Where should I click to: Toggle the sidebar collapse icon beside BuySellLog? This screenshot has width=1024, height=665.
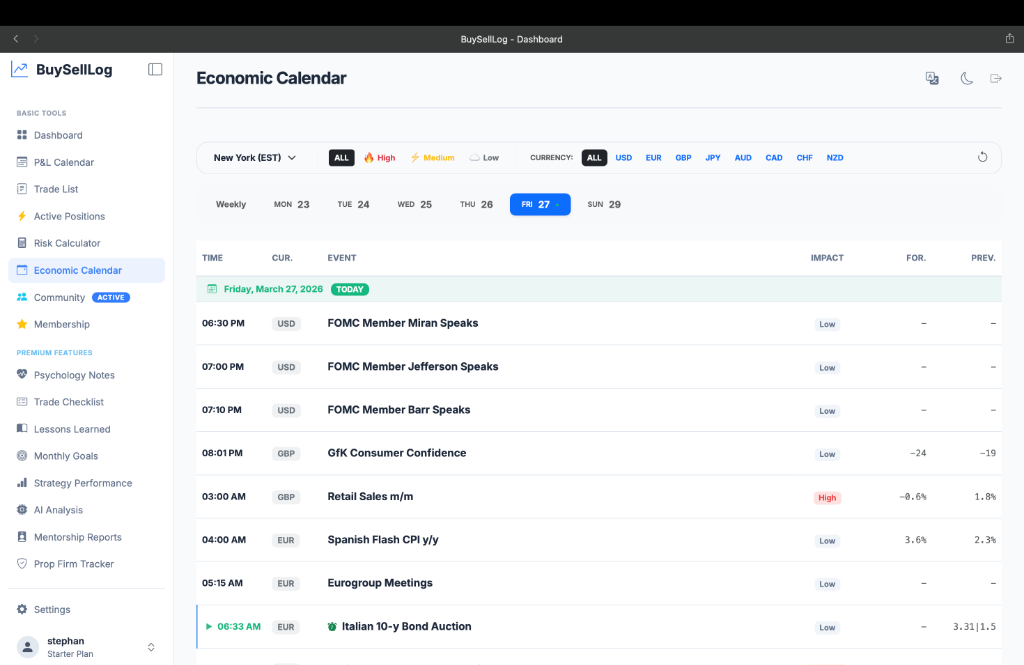155,69
